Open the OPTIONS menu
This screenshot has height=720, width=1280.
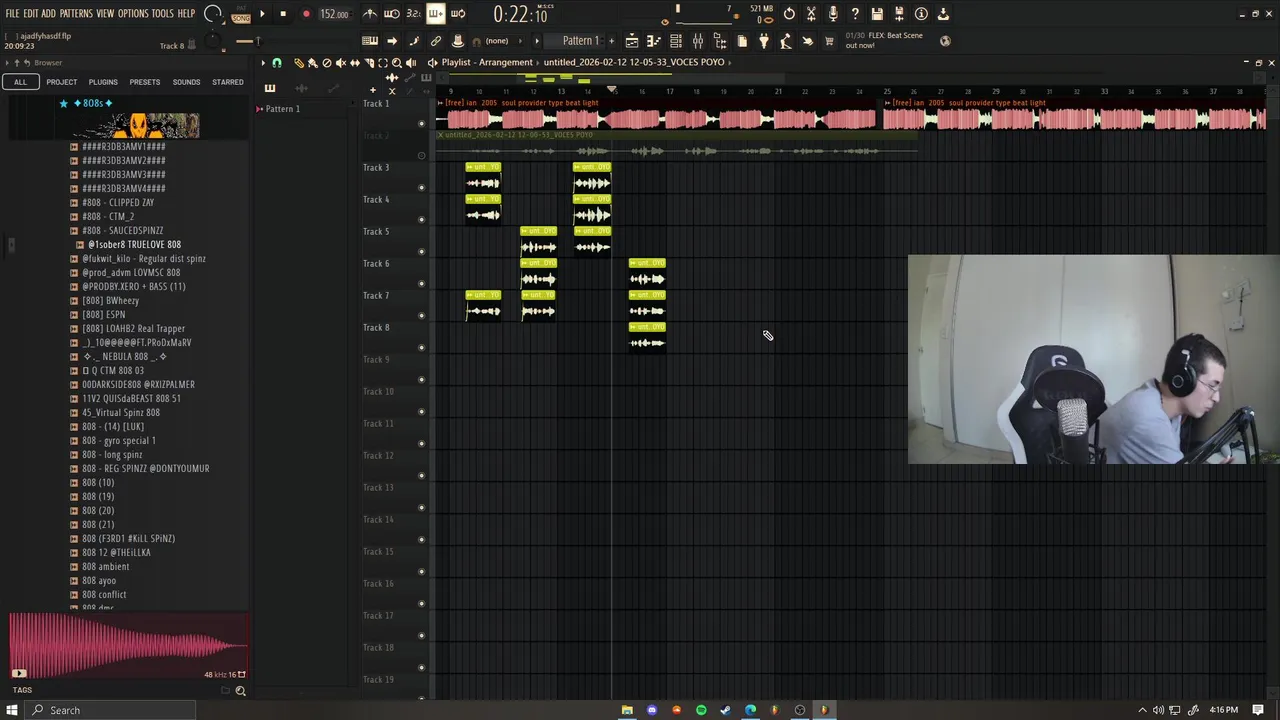coord(133,14)
